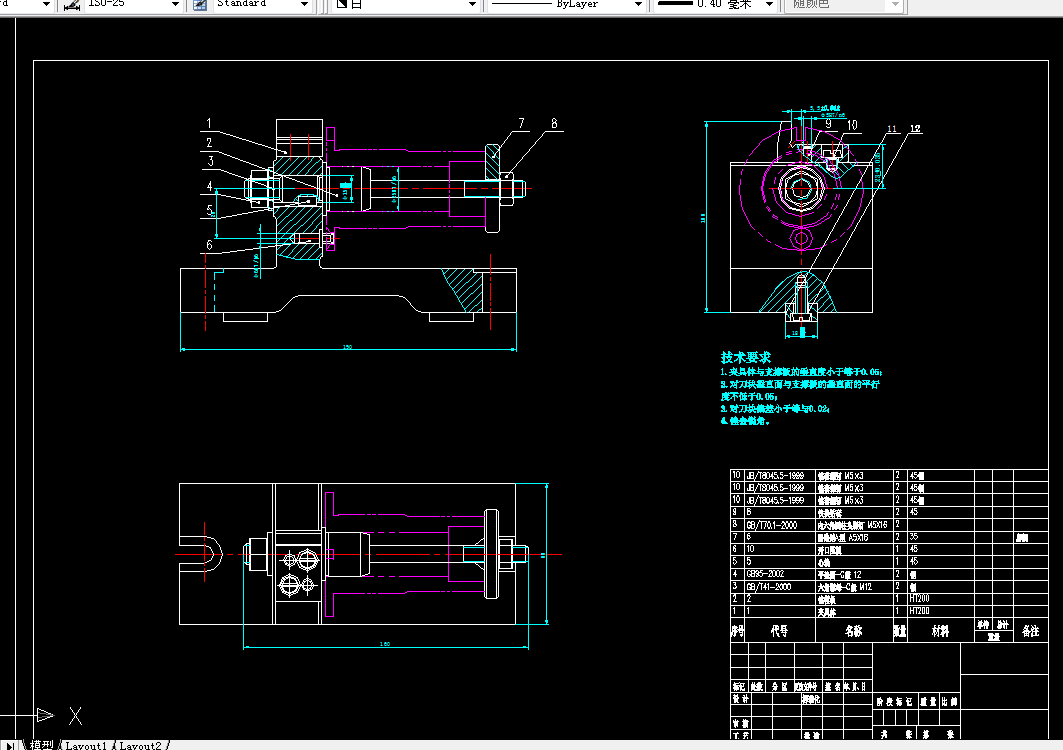This screenshot has width=1063, height=750.
Task: Select the short fourth technical requirement line
Action: (745, 421)
